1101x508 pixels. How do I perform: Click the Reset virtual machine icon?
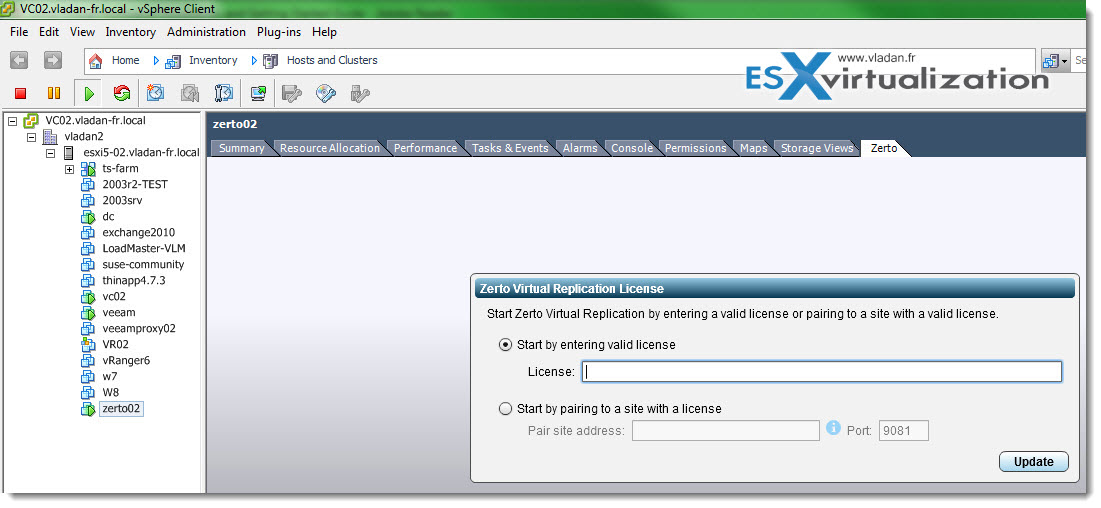coord(122,93)
